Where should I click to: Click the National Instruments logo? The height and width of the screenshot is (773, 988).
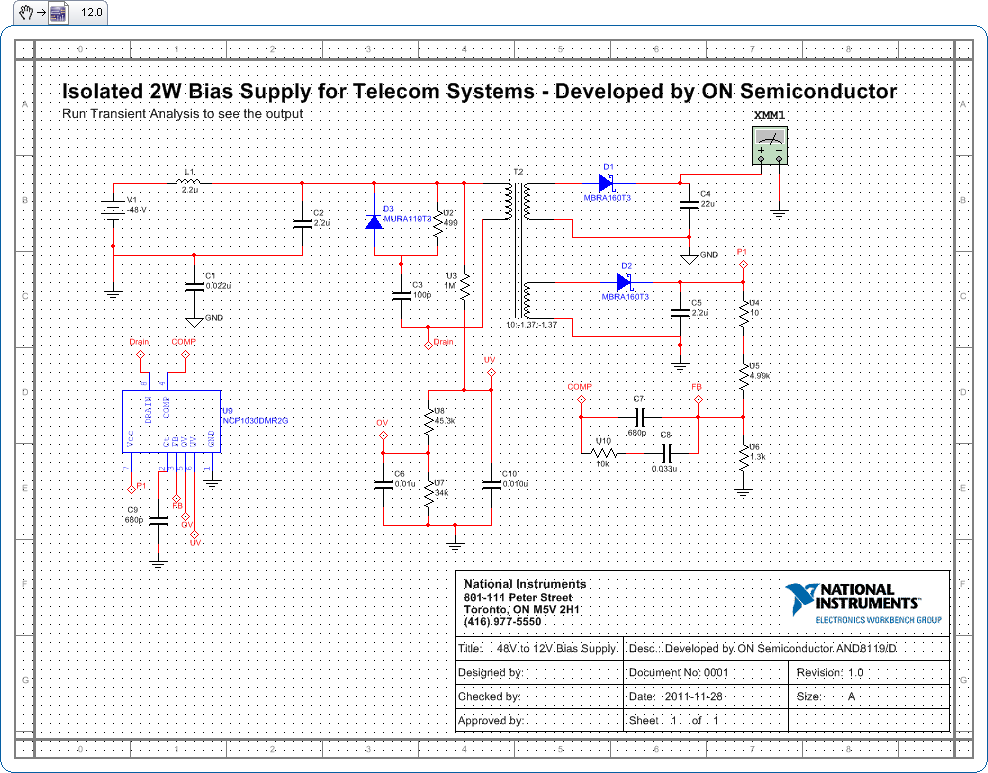(863, 604)
